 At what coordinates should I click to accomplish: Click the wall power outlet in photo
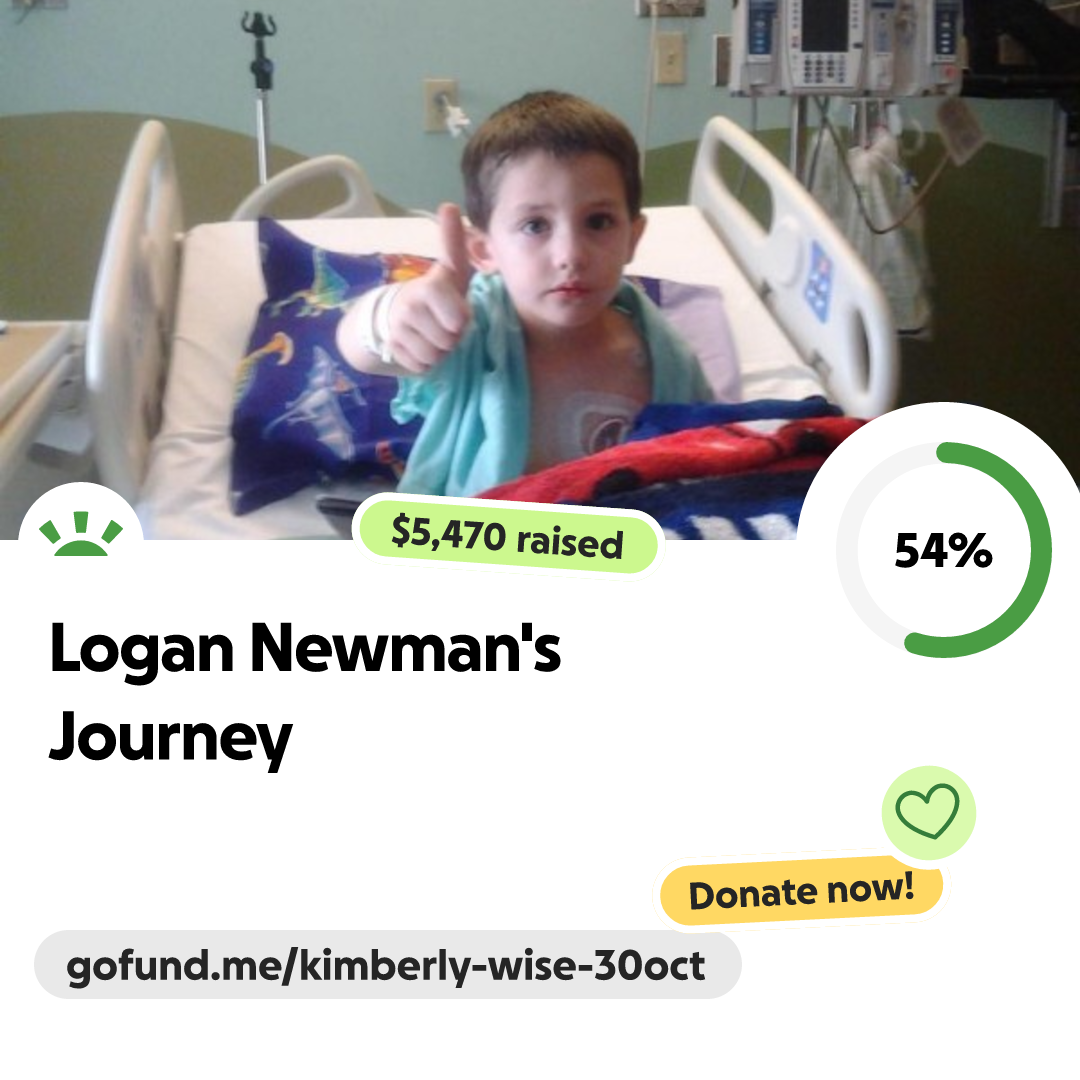click(x=442, y=105)
